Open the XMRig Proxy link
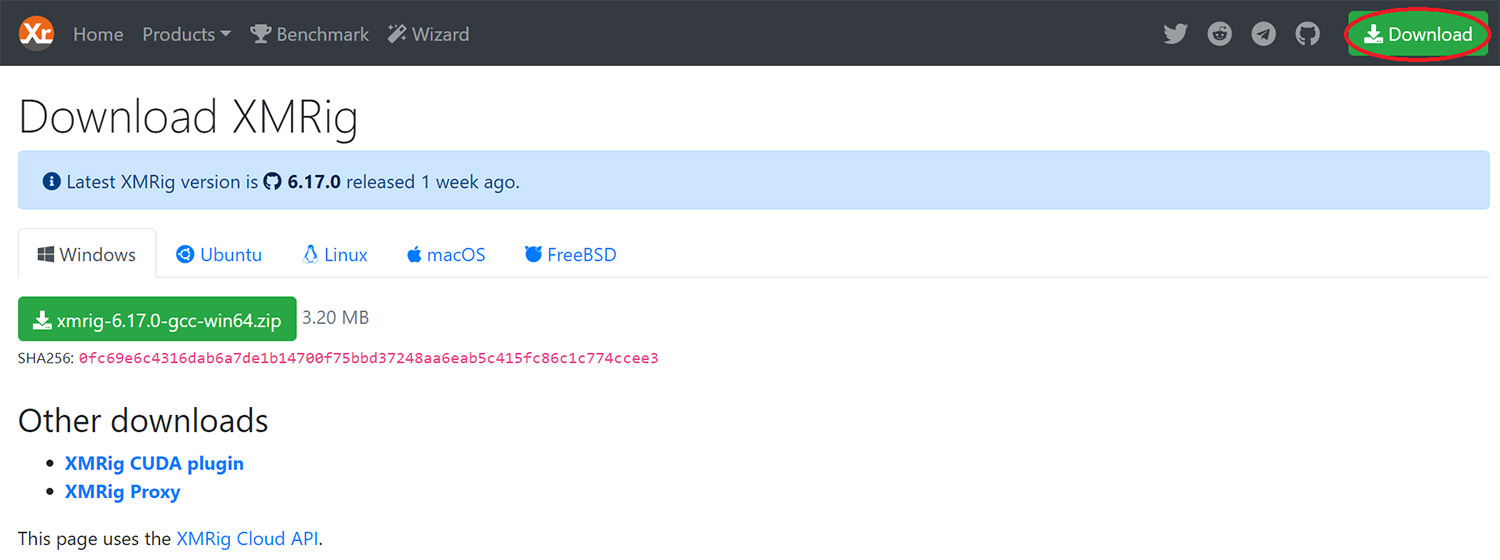Image resolution: width=1500 pixels, height=560 pixels. coord(122,492)
